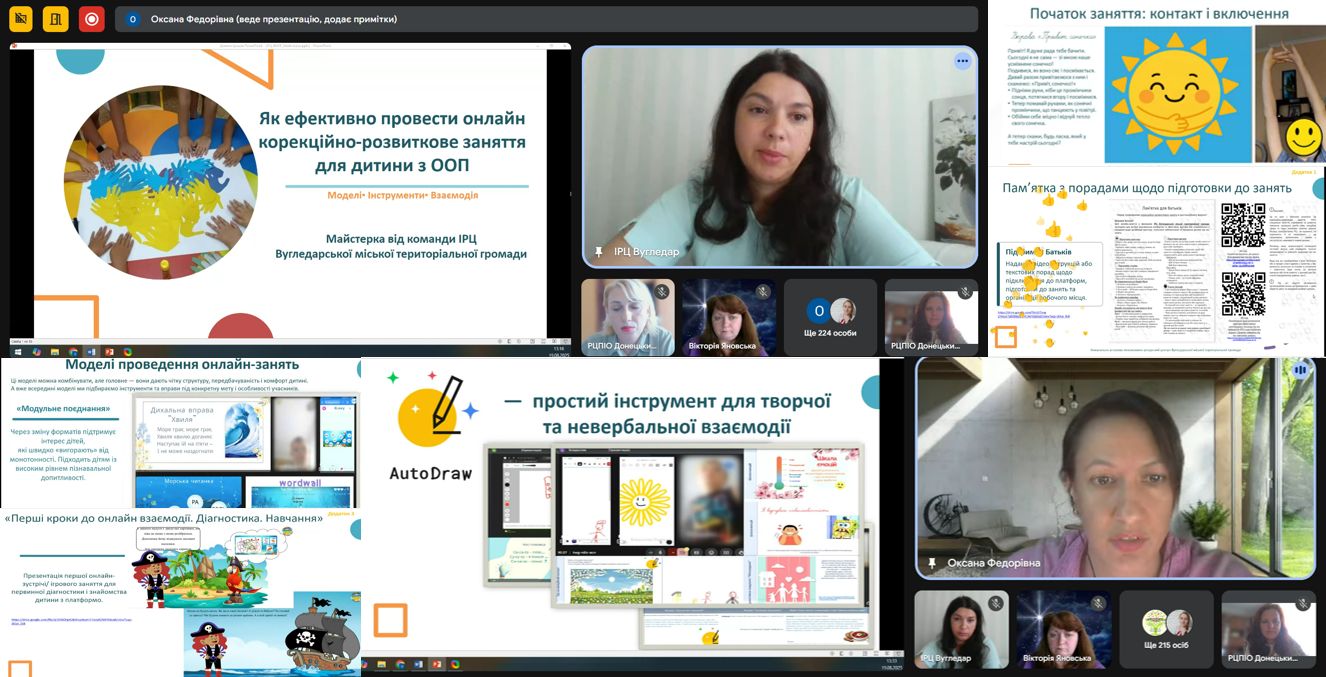Click the yellow smiley emoji reaction

[x=1302, y=137]
